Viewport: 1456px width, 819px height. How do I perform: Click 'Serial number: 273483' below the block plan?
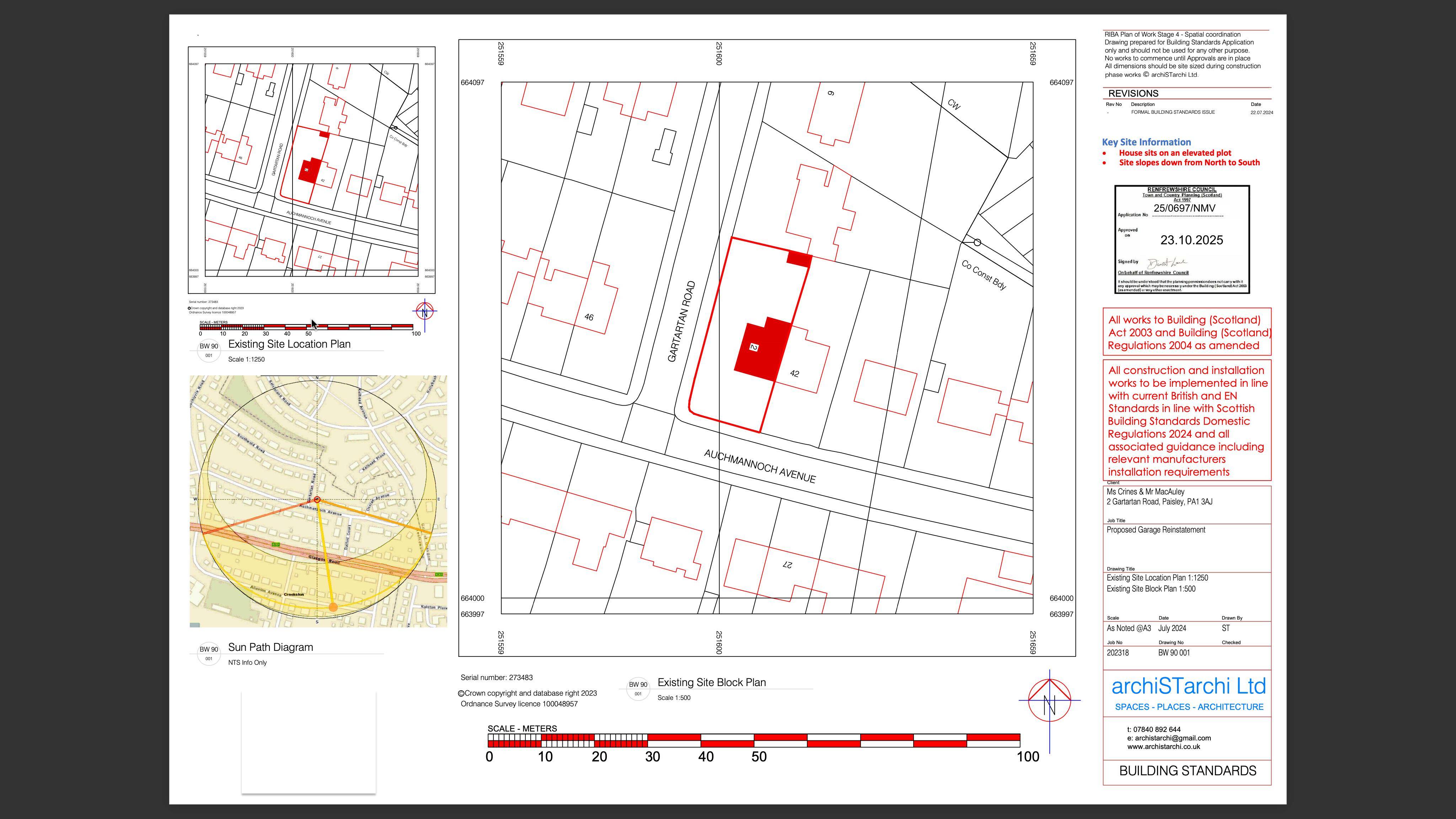496,677
